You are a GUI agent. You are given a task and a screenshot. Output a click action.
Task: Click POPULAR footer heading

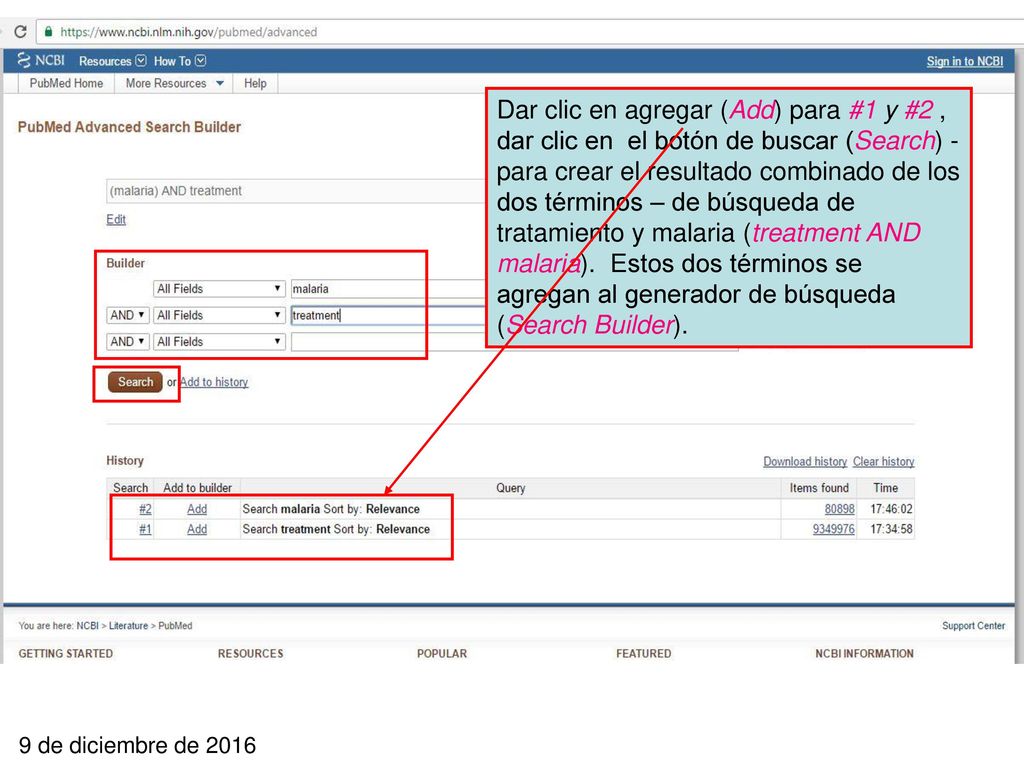(x=442, y=654)
